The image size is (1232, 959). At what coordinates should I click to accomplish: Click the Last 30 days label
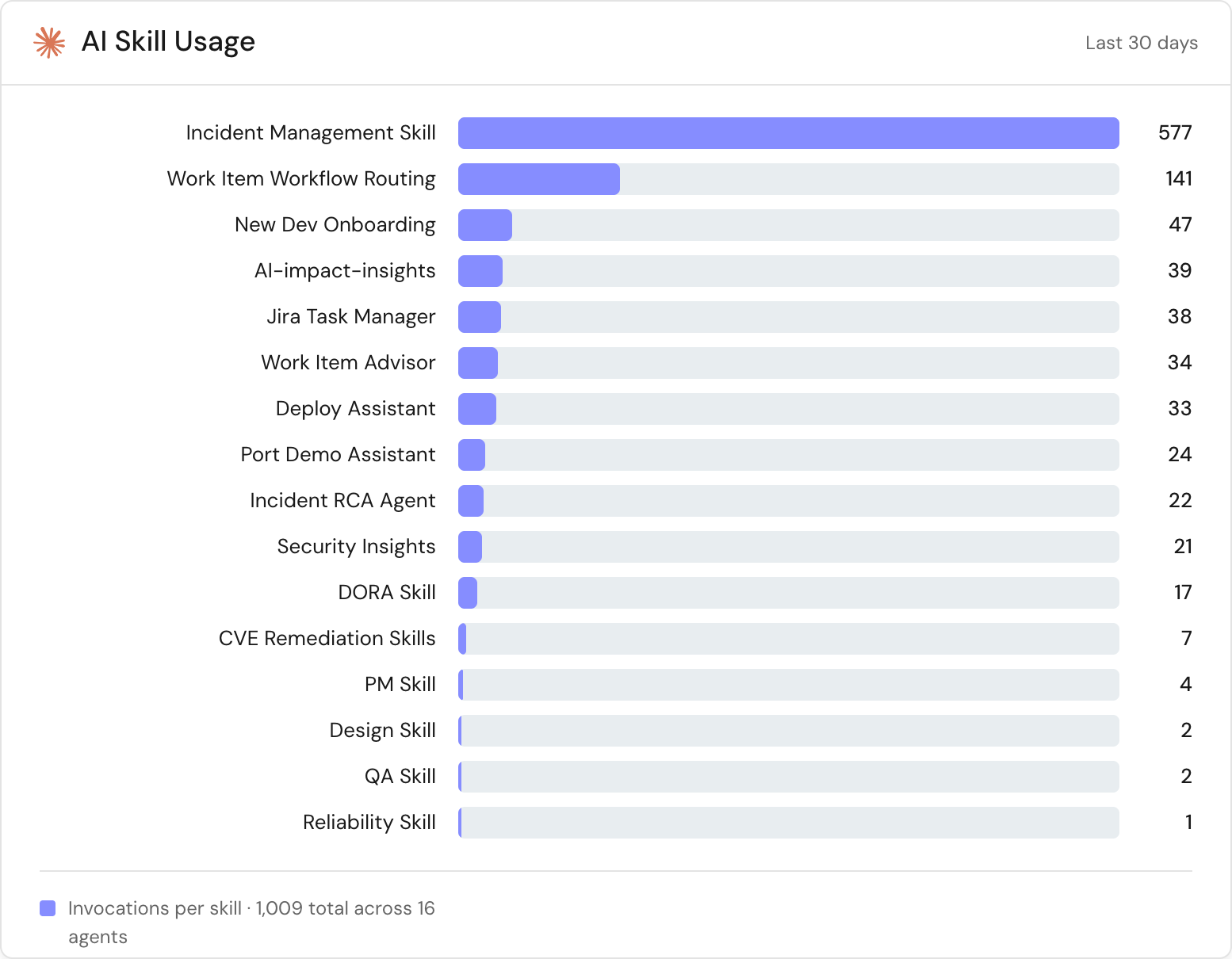1142,43
